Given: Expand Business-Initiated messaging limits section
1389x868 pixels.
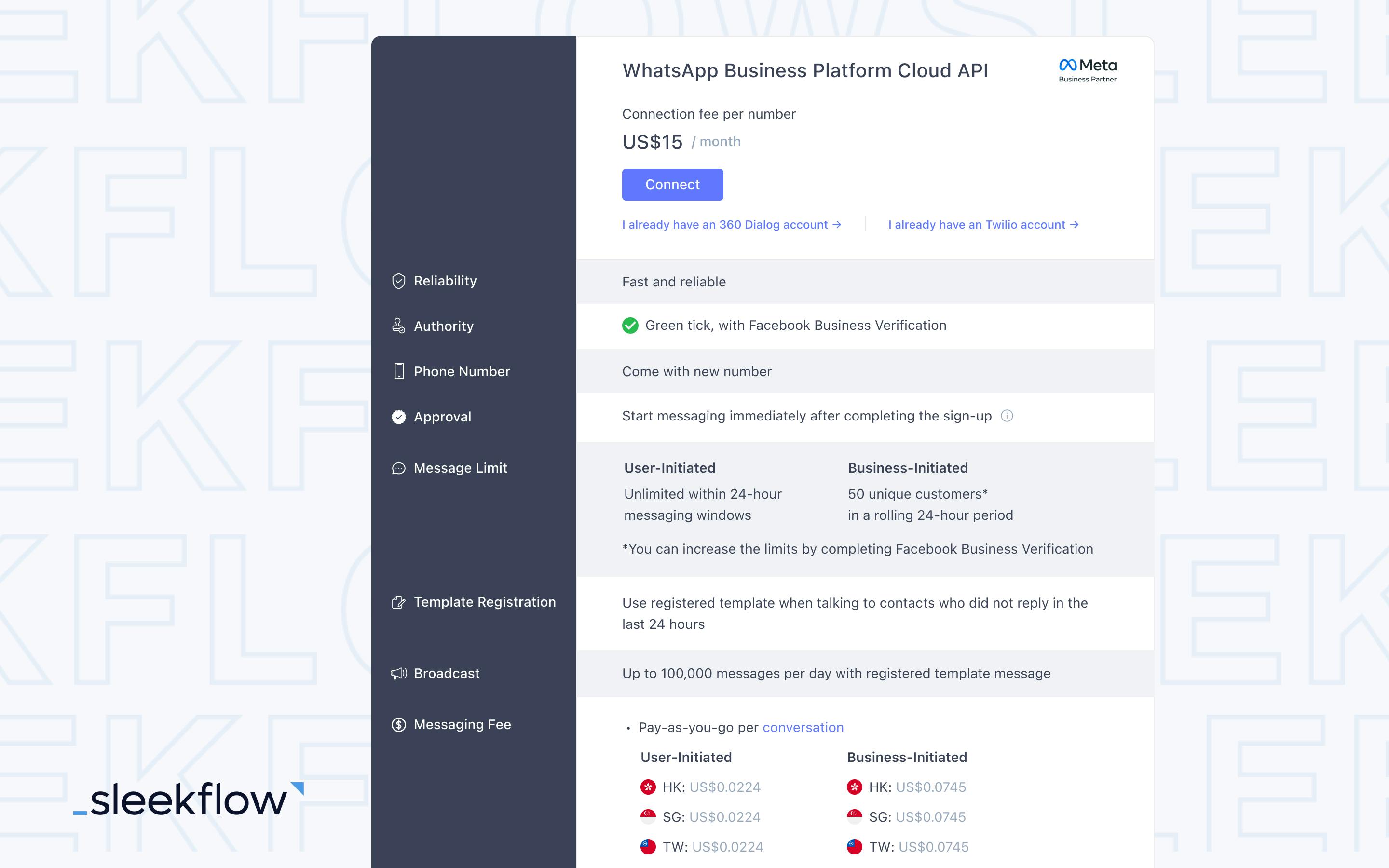Looking at the screenshot, I should (907, 467).
